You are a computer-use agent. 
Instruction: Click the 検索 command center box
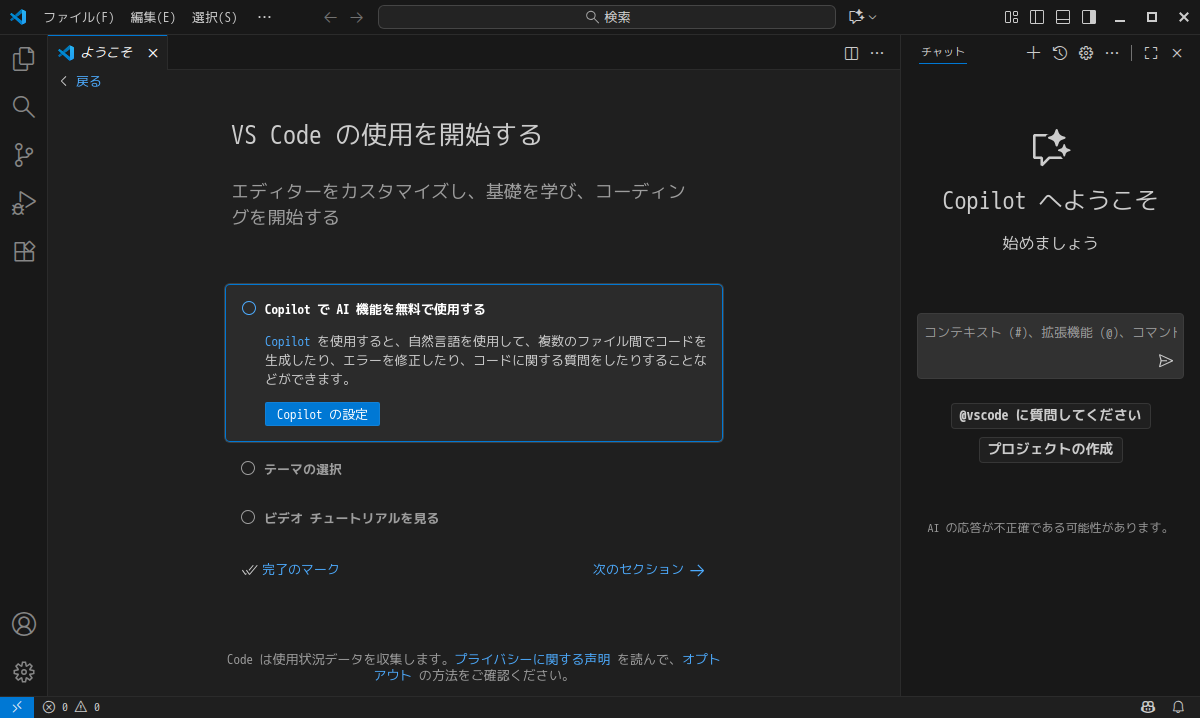pyautogui.click(x=607, y=17)
